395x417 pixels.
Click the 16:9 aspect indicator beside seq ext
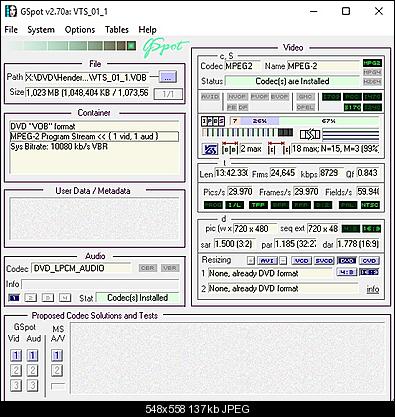click(x=371, y=229)
